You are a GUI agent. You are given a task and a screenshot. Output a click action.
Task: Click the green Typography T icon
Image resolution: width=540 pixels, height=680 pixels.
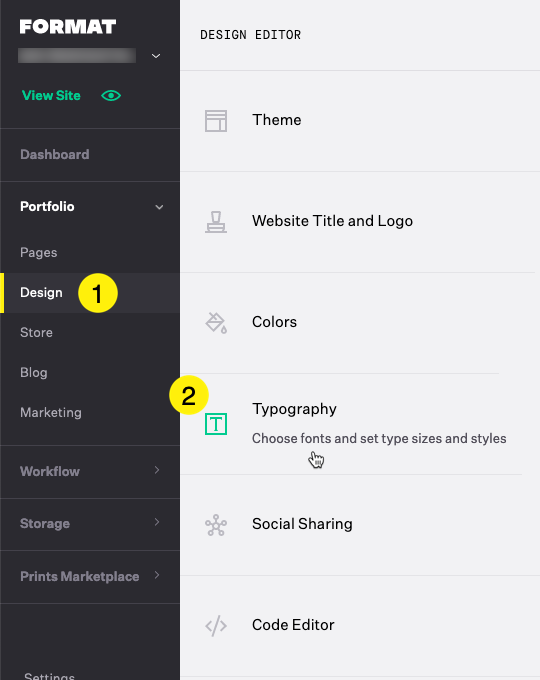pyautogui.click(x=216, y=424)
